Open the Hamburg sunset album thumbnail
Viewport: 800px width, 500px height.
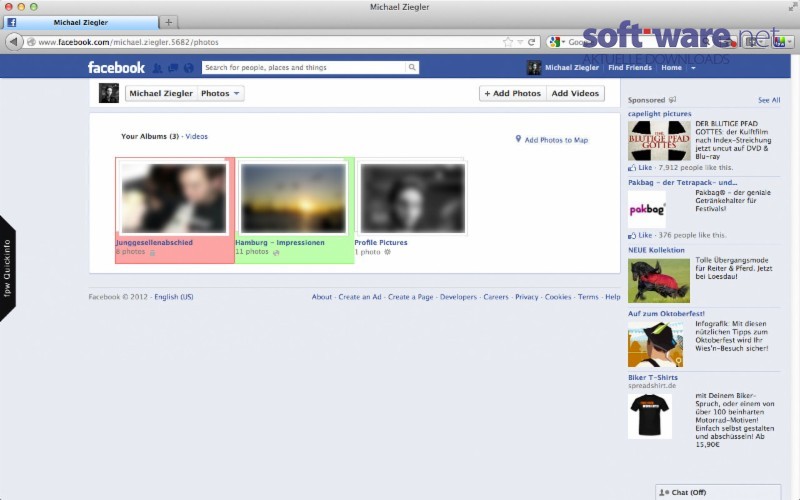coord(293,198)
